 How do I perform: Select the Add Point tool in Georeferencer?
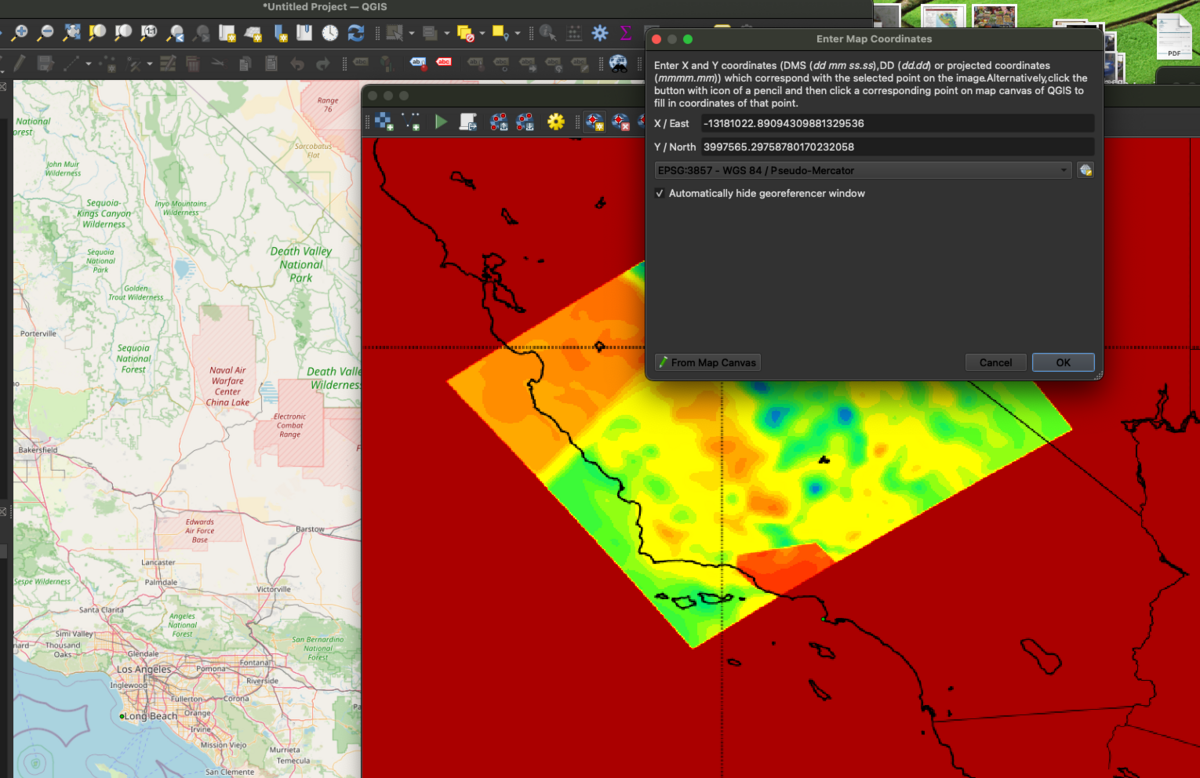click(x=595, y=122)
